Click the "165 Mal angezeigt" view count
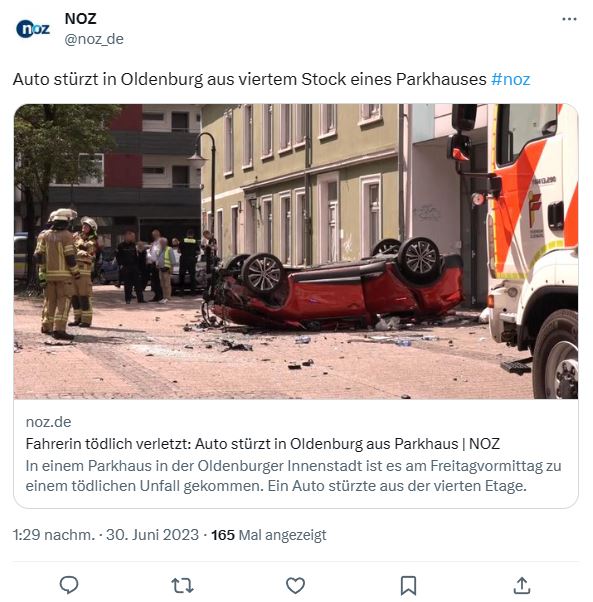593x602 pixels. 269,535
